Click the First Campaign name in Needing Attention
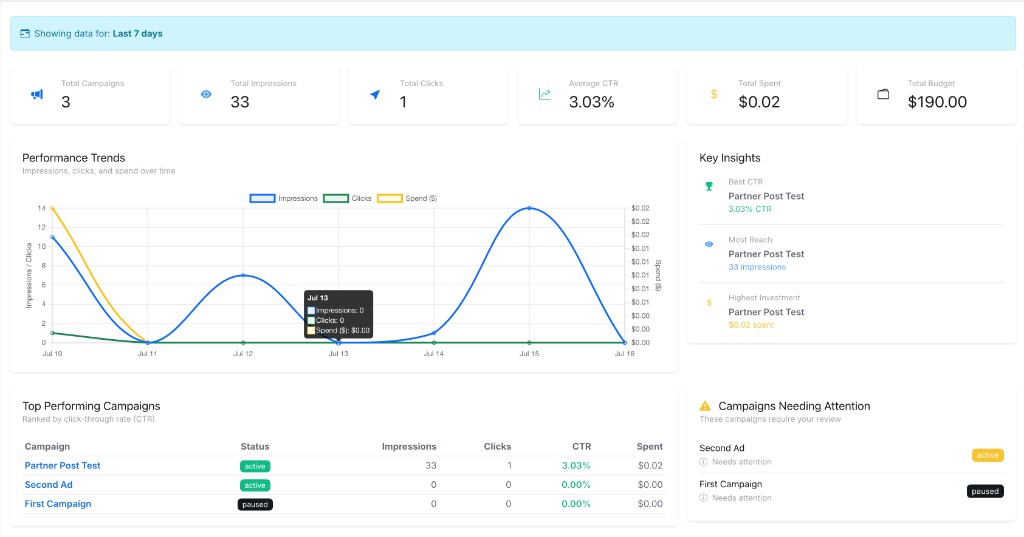Viewport: 1024px width, 537px height. coord(731,484)
